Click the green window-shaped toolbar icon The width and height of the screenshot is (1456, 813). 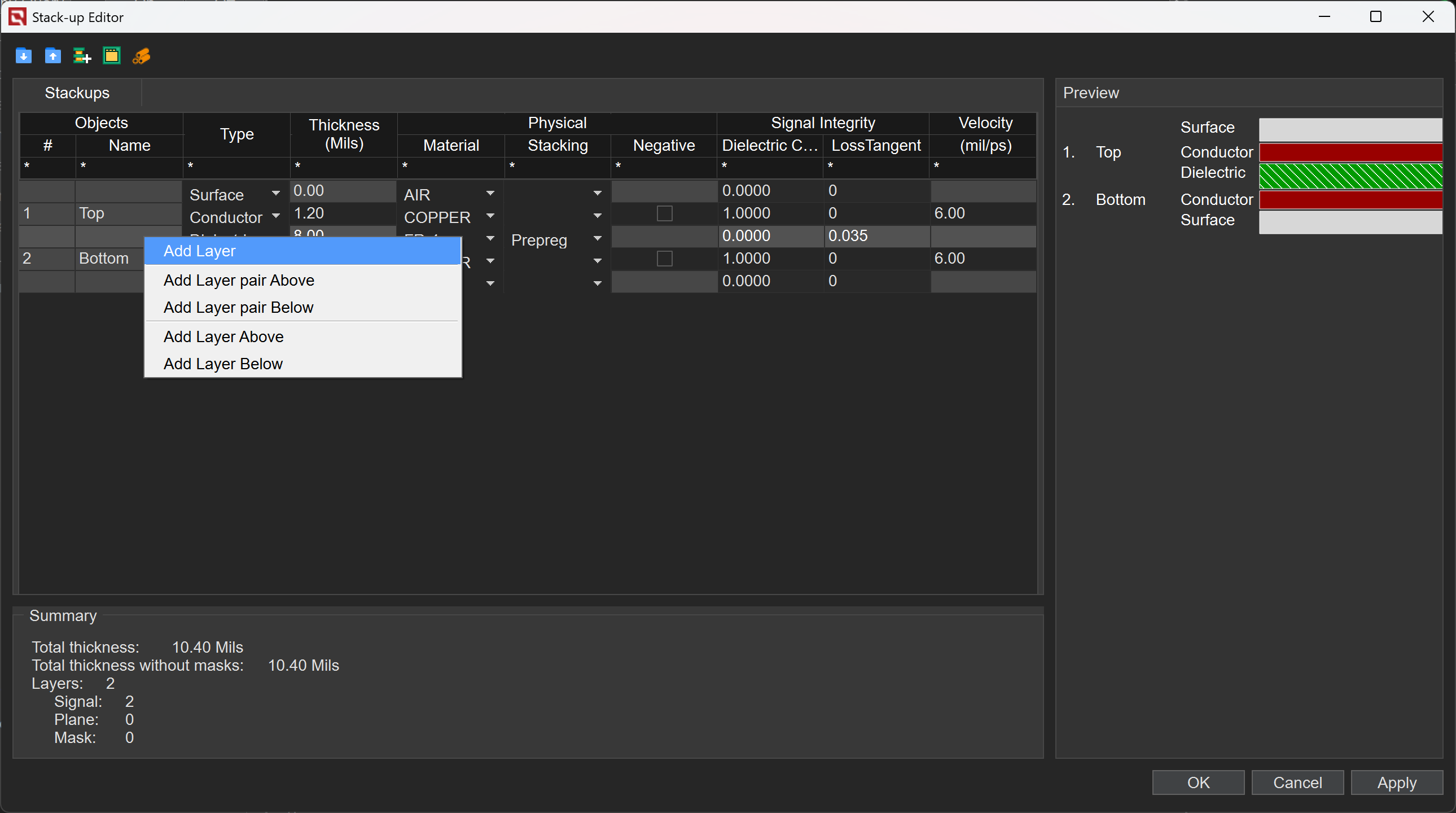(112, 55)
